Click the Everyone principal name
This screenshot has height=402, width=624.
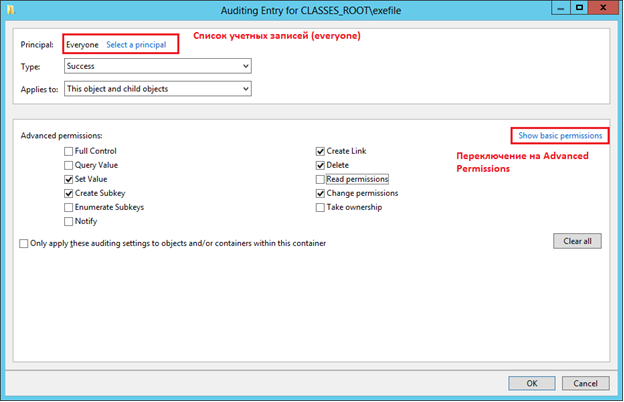tap(82, 45)
